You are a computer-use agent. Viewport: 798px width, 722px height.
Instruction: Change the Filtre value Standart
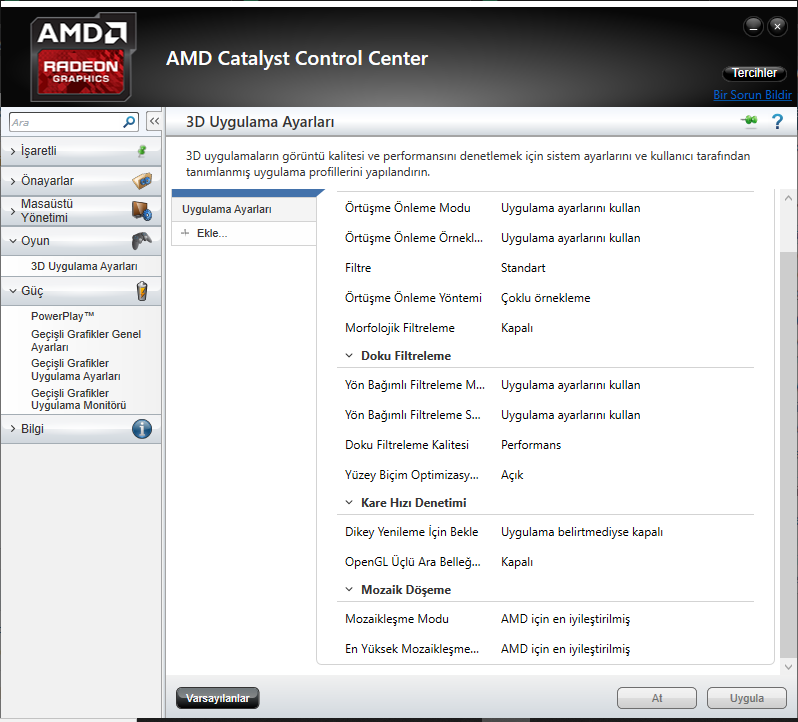(523, 268)
